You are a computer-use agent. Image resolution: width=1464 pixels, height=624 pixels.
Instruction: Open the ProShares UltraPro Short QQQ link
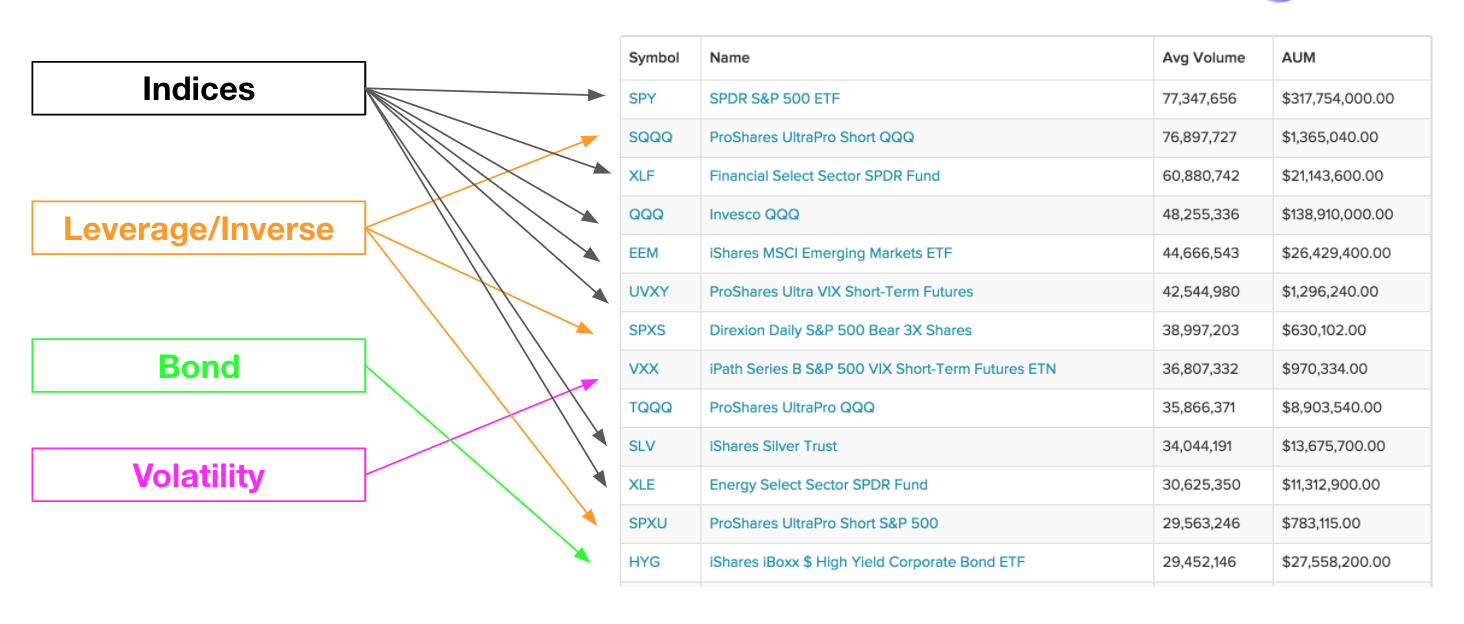(812, 137)
